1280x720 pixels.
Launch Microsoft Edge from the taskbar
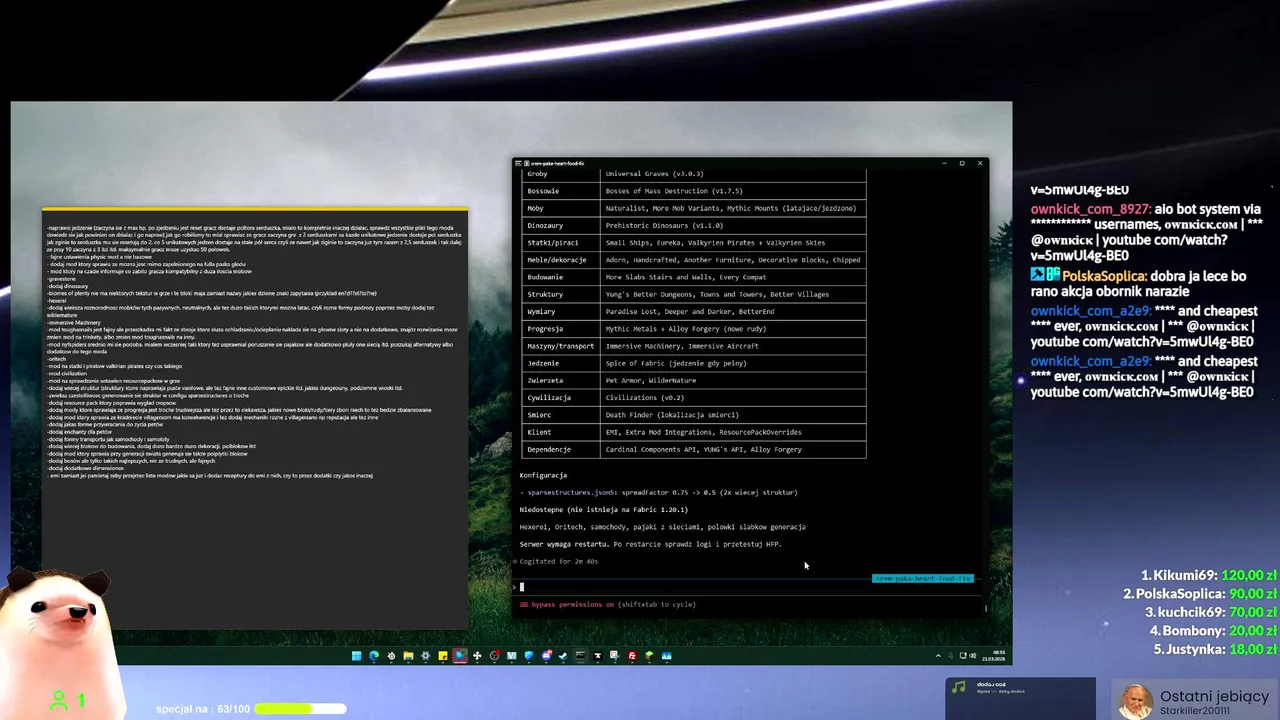click(x=374, y=656)
